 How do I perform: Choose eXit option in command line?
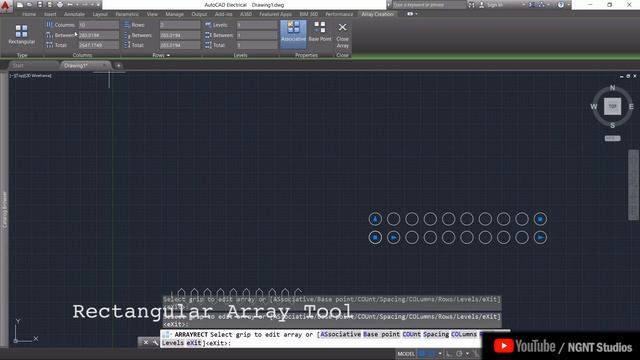click(194, 343)
